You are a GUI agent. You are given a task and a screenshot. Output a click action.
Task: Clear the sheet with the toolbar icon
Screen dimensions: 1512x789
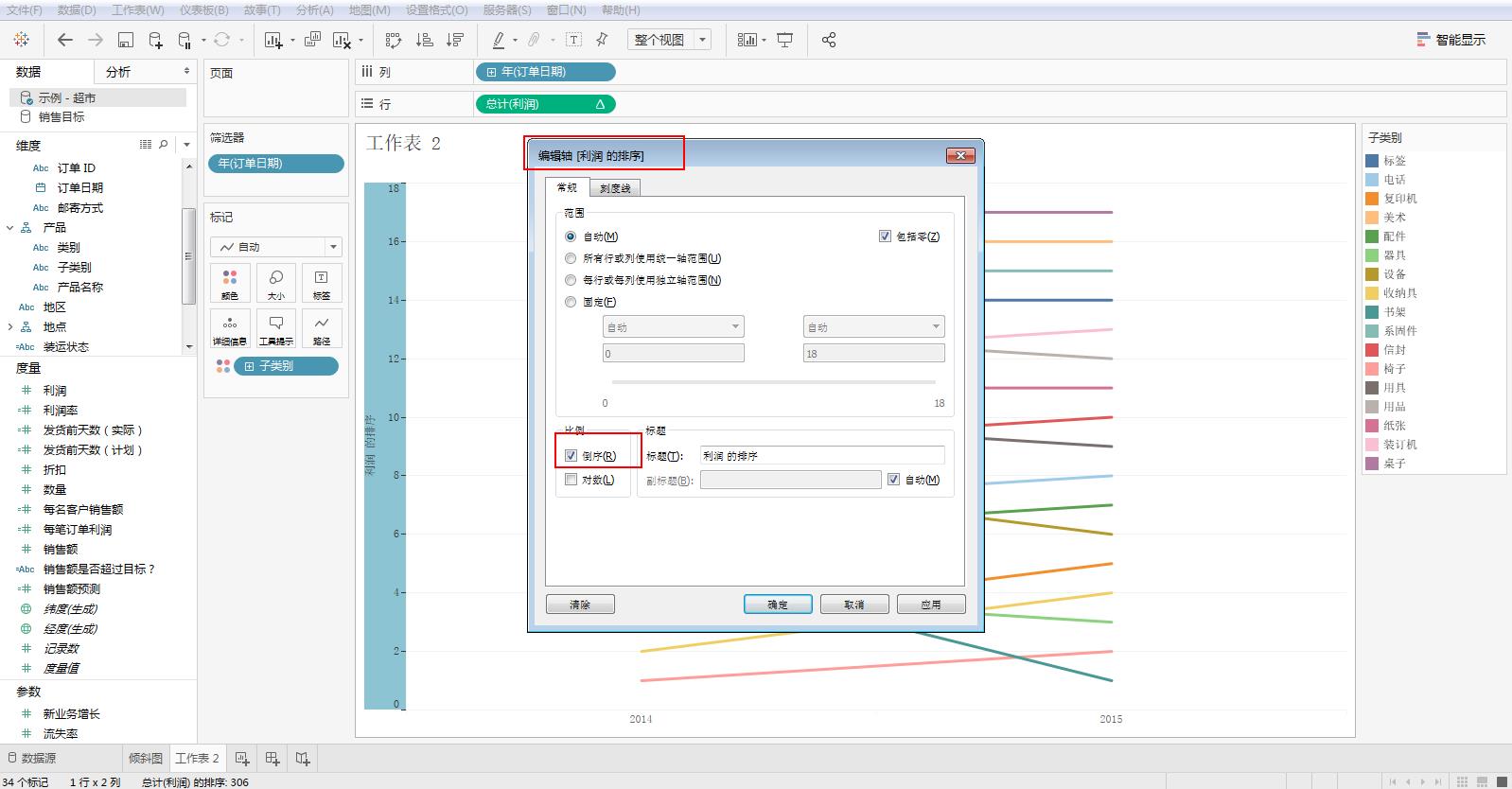343,40
